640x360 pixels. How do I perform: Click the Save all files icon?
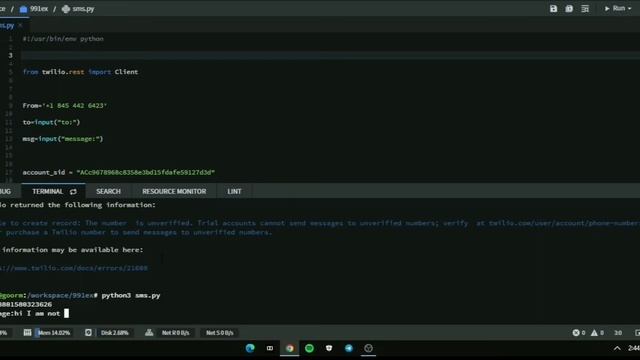(x=569, y=9)
